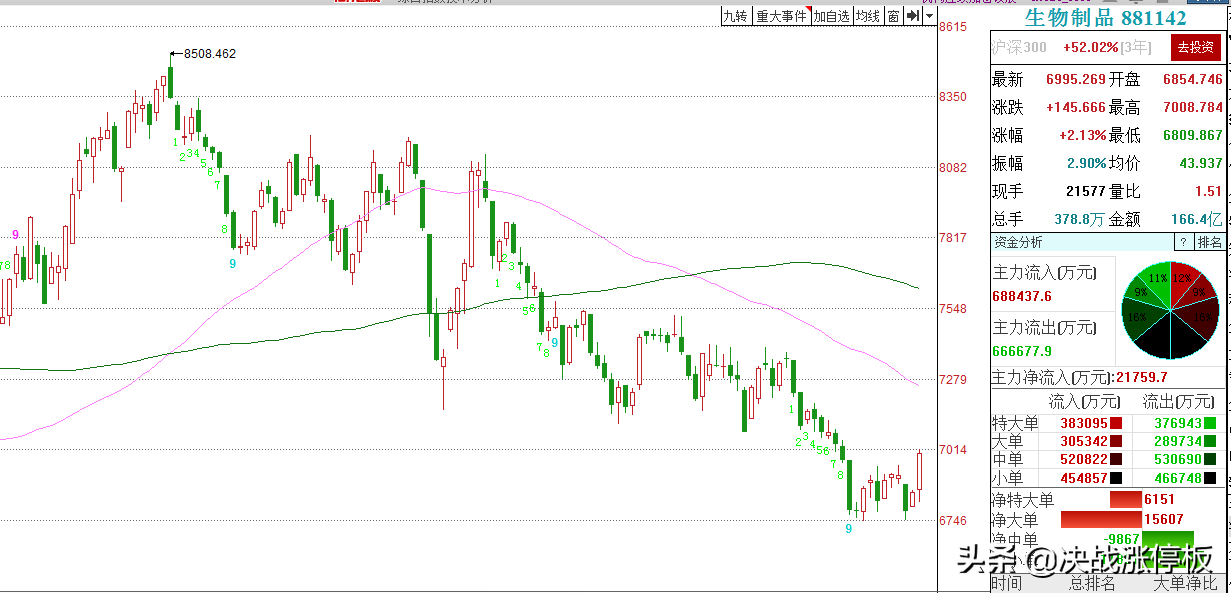Click the 排名 button in 资金分析
Viewport: 1231px width, 593px height.
coord(1210,242)
